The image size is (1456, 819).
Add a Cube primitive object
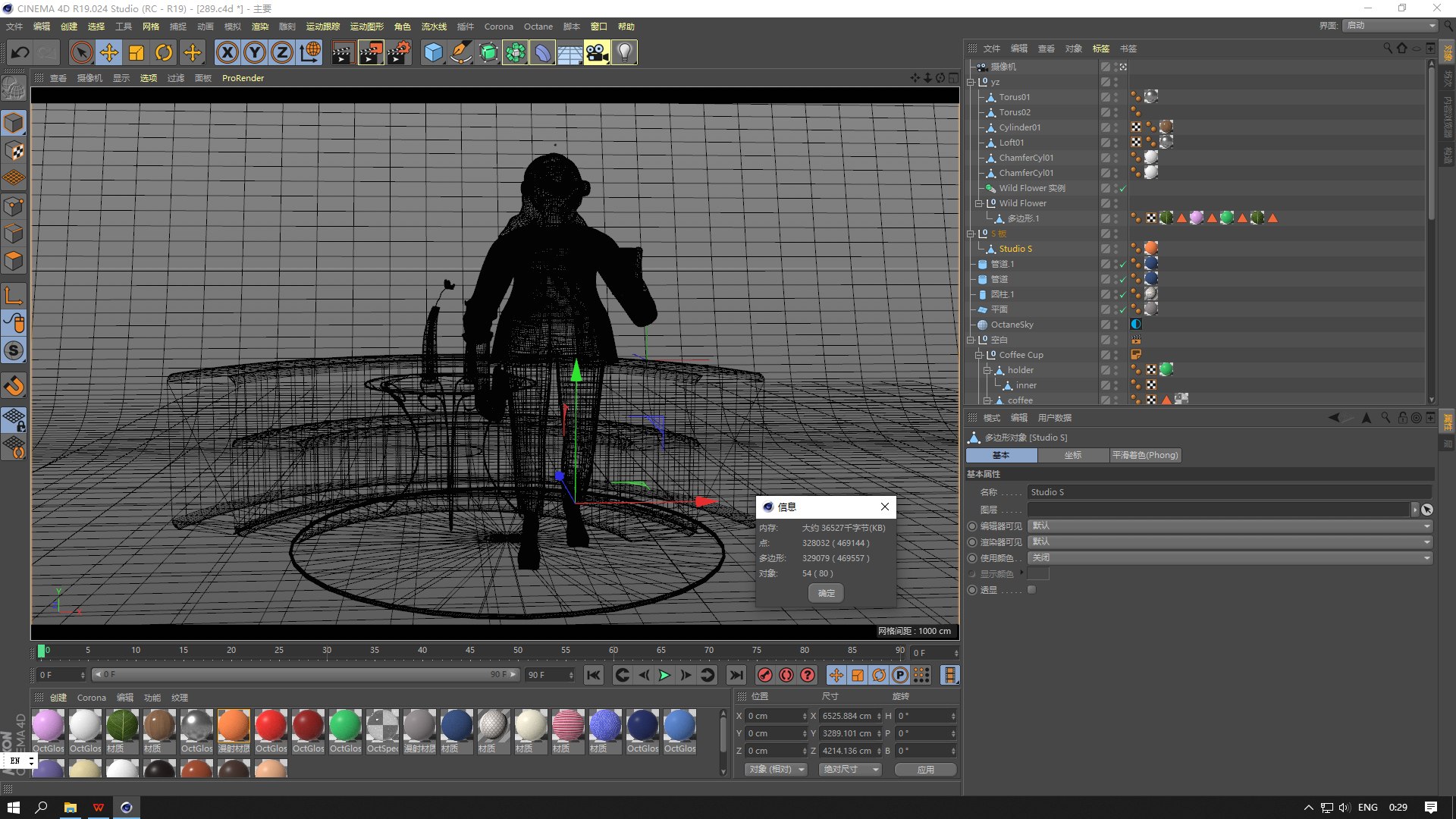pos(433,52)
